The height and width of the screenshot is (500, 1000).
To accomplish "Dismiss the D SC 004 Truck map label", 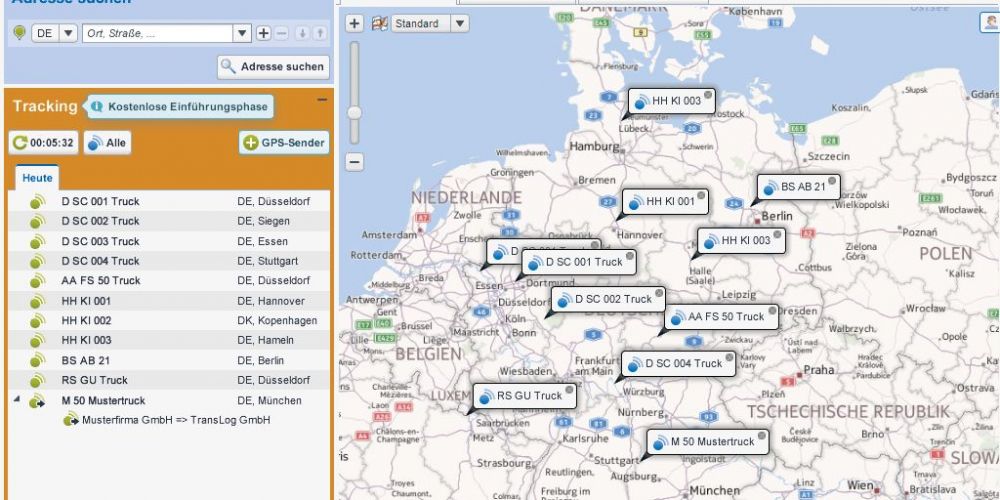I will (x=728, y=358).
